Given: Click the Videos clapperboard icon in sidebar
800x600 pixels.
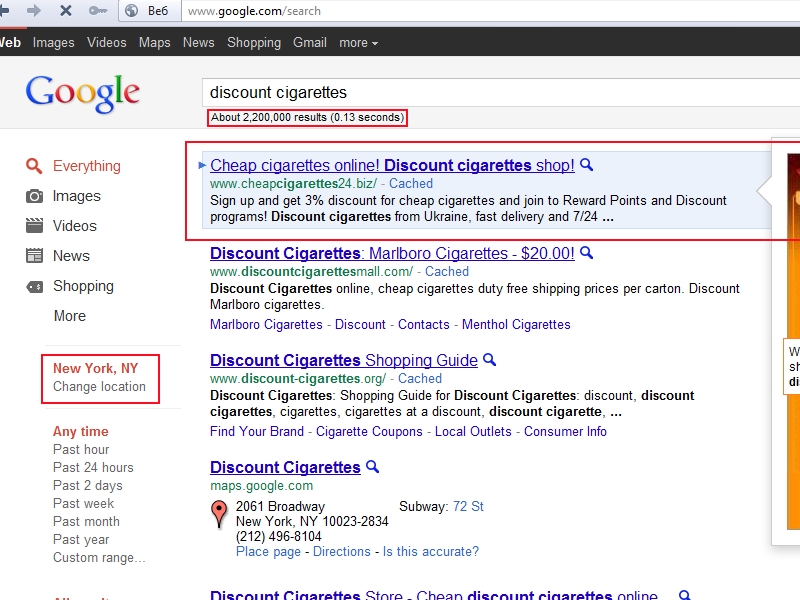Looking at the screenshot, I should click(34, 226).
